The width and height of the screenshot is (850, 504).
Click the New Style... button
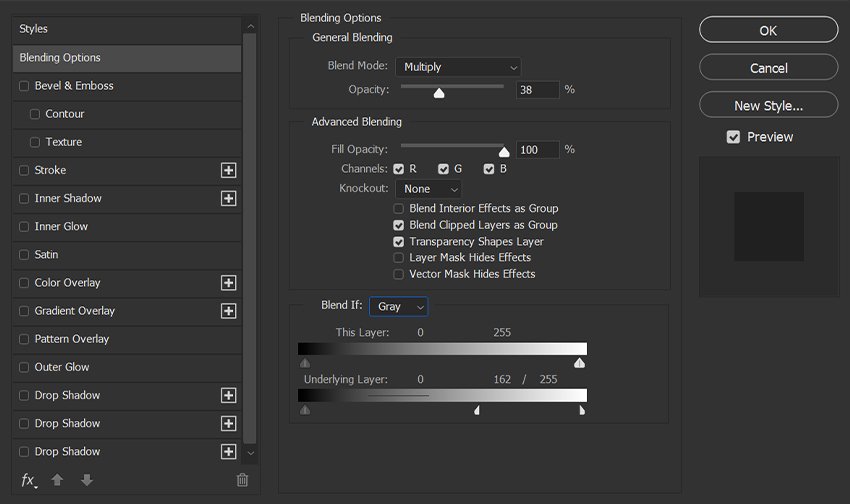769,105
